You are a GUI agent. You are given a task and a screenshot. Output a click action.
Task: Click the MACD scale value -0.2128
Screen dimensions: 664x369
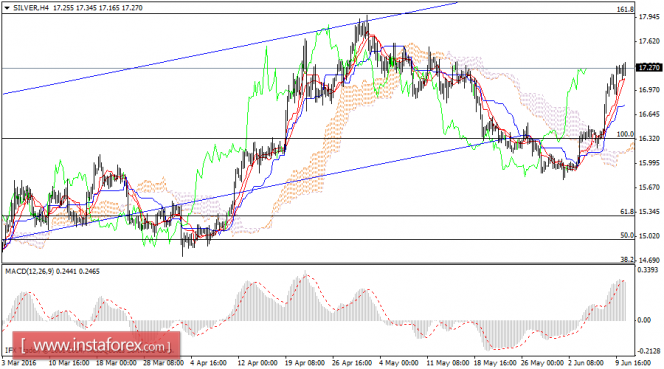tap(649, 351)
